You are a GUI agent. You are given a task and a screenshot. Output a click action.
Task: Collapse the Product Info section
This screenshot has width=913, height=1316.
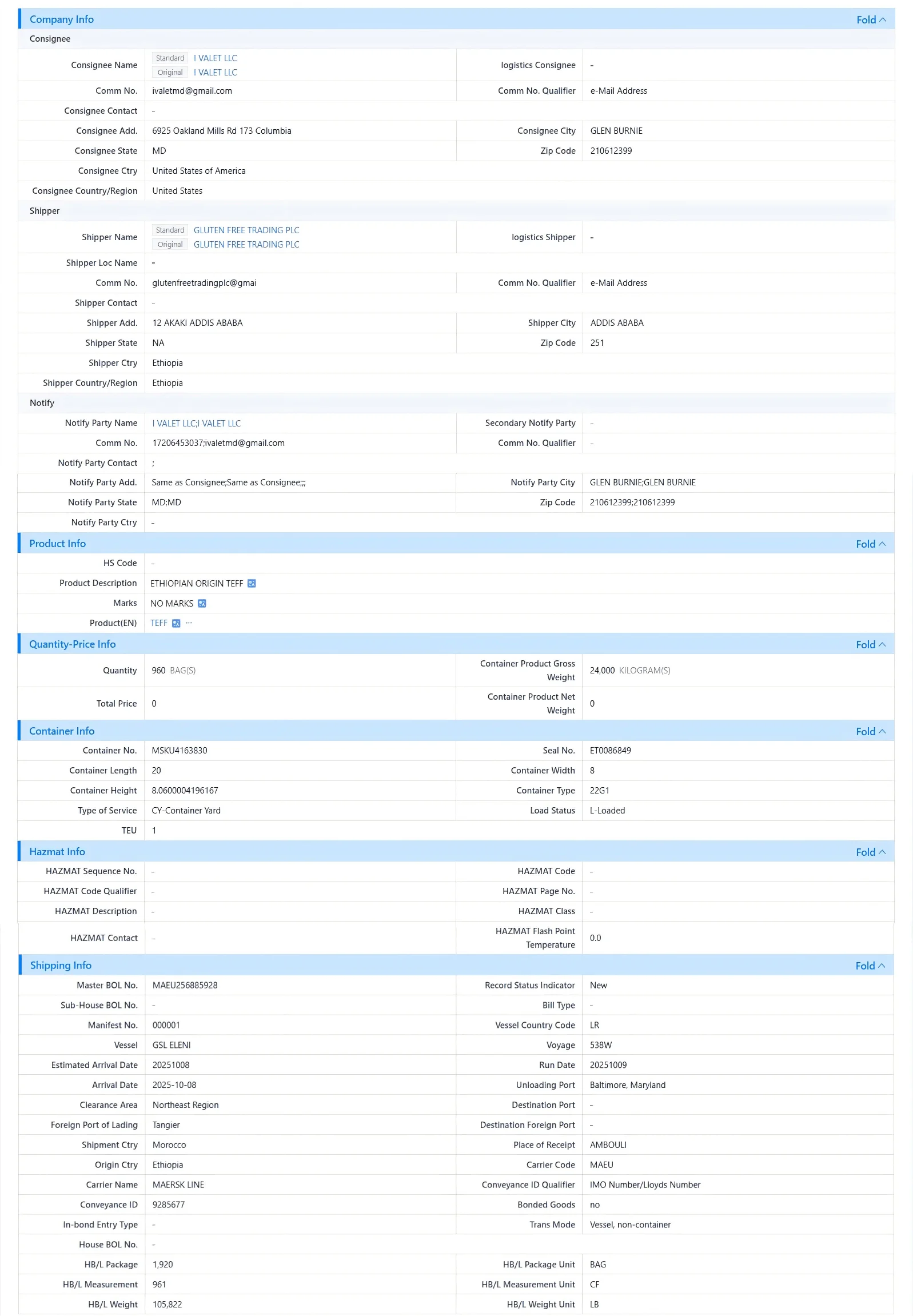[x=871, y=544]
